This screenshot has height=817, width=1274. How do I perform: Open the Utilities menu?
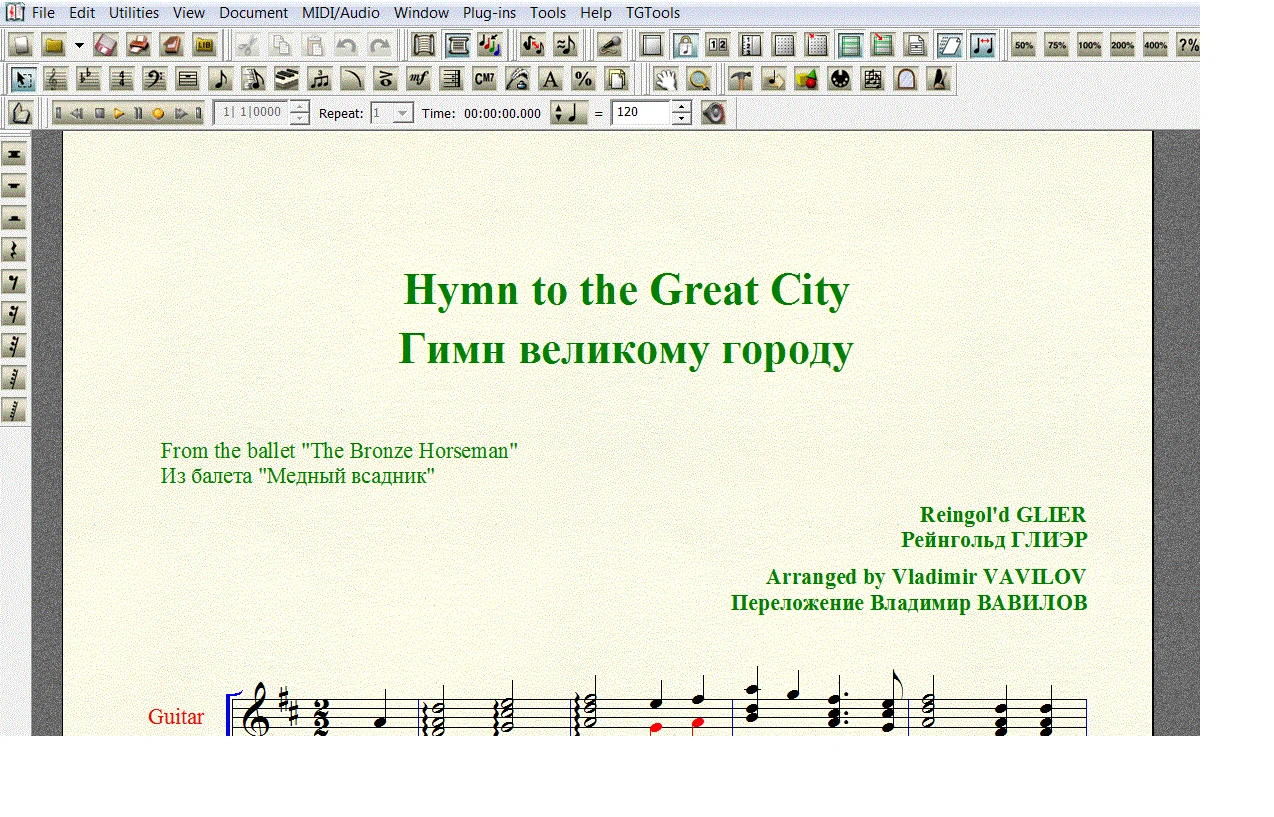[133, 13]
